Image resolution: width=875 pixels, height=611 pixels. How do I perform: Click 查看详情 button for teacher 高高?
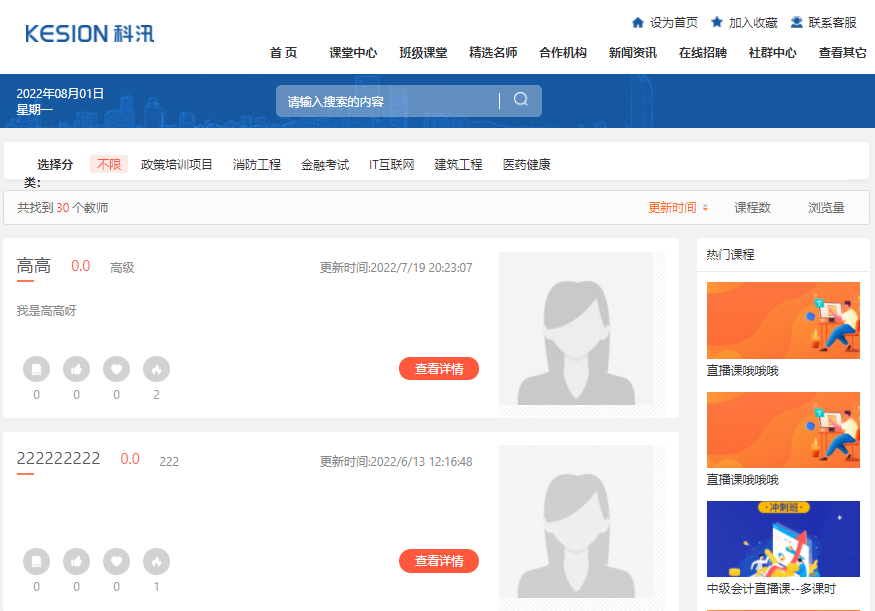coord(438,369)
